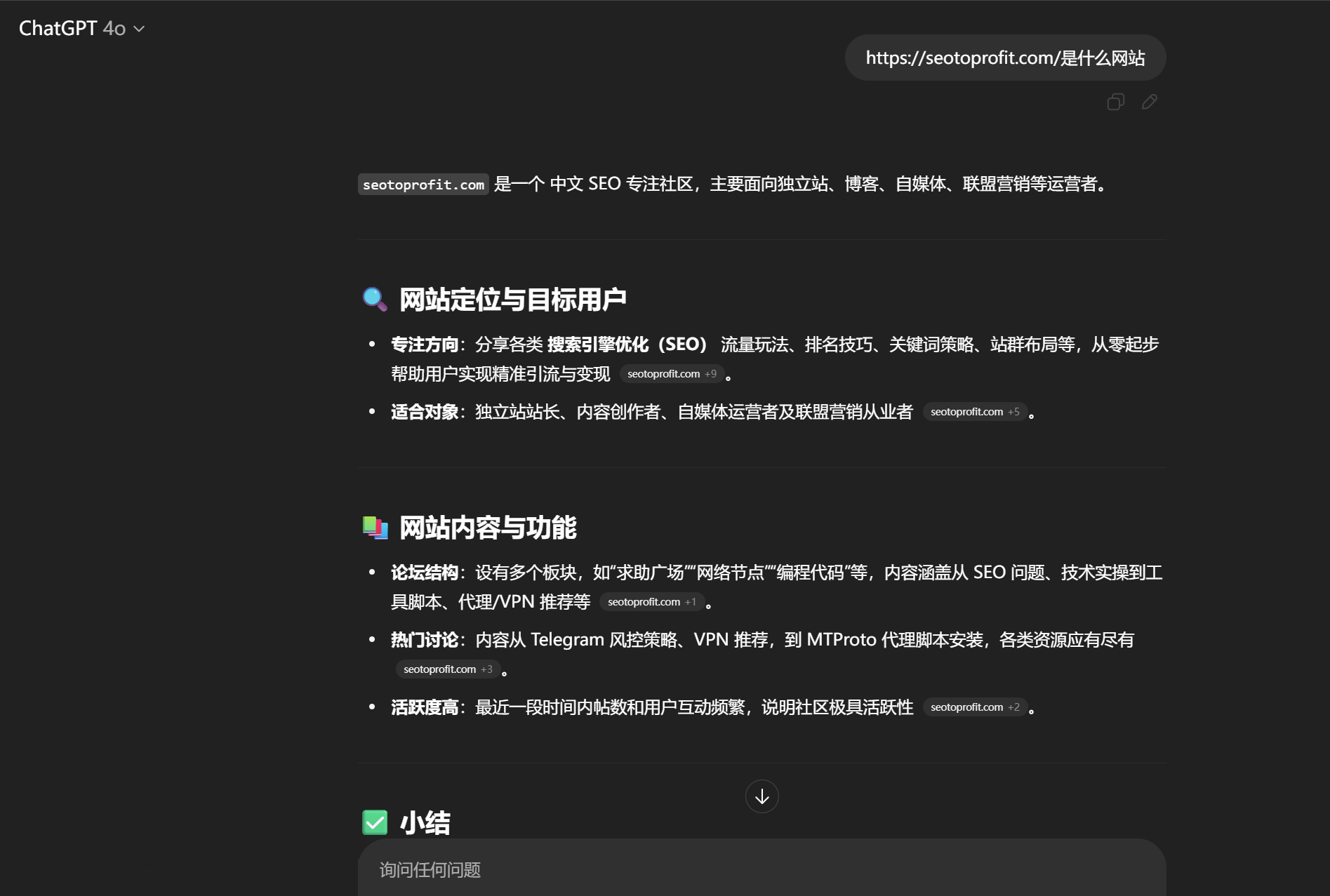Click the bold label 适合对象
Screen dimensions: 1330x896
425,412
